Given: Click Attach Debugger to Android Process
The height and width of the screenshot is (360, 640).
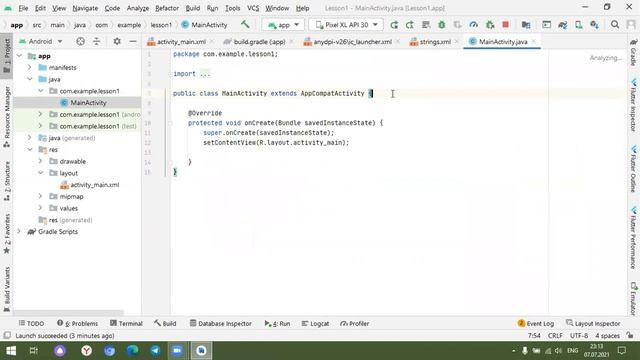Looking at the screenshot, I should tap(490, 25).
